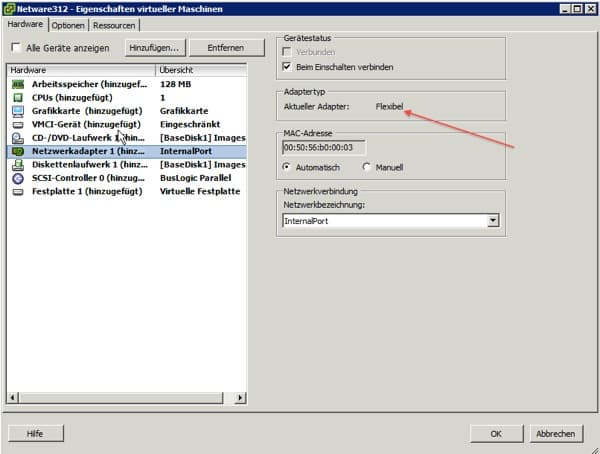Image resolution: width=600 pixels, height=454 pixels.
Task: Click the Abbrechen button
Action: tap(556, 433)
